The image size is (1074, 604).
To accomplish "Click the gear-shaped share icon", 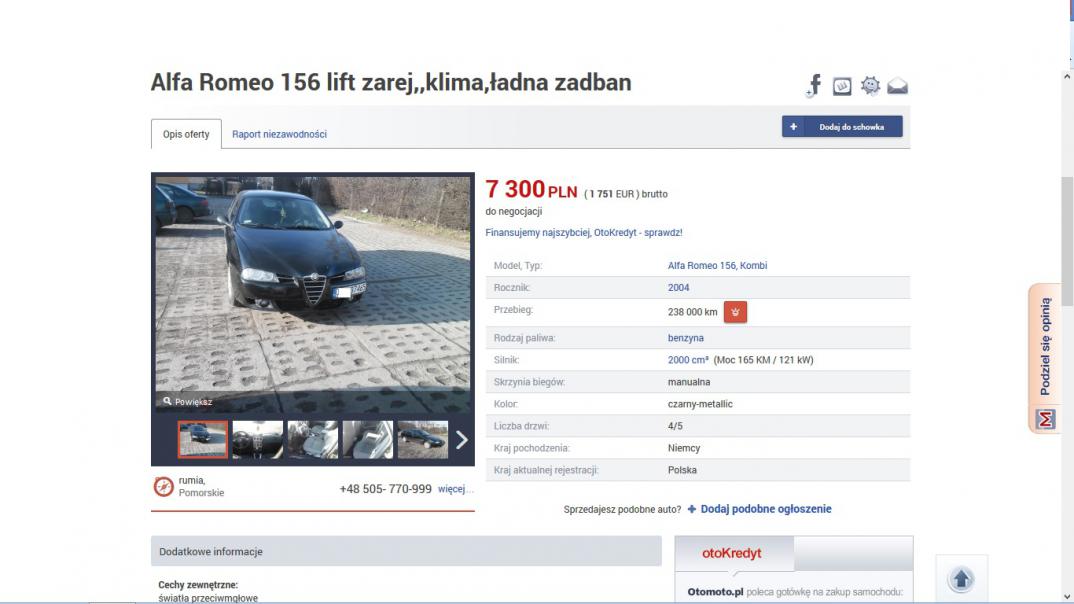I will coord(870,86).
